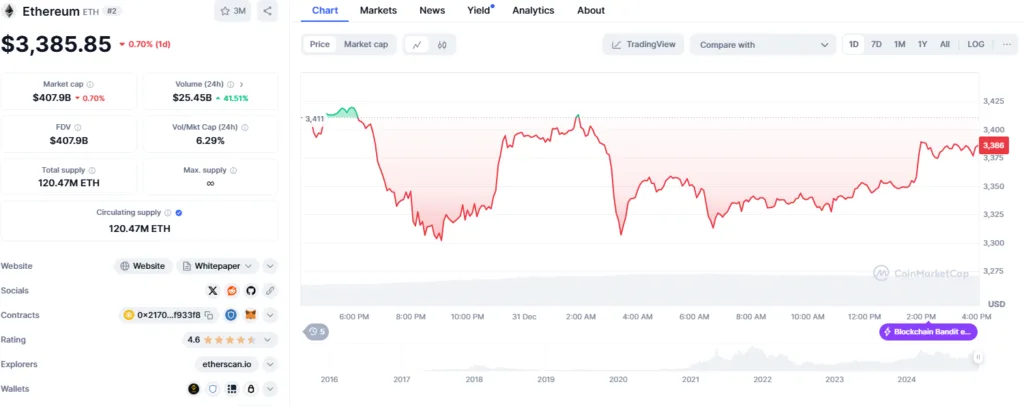Select 1D time range
The image size is (1024, 406).
click(x=854, y=44)
